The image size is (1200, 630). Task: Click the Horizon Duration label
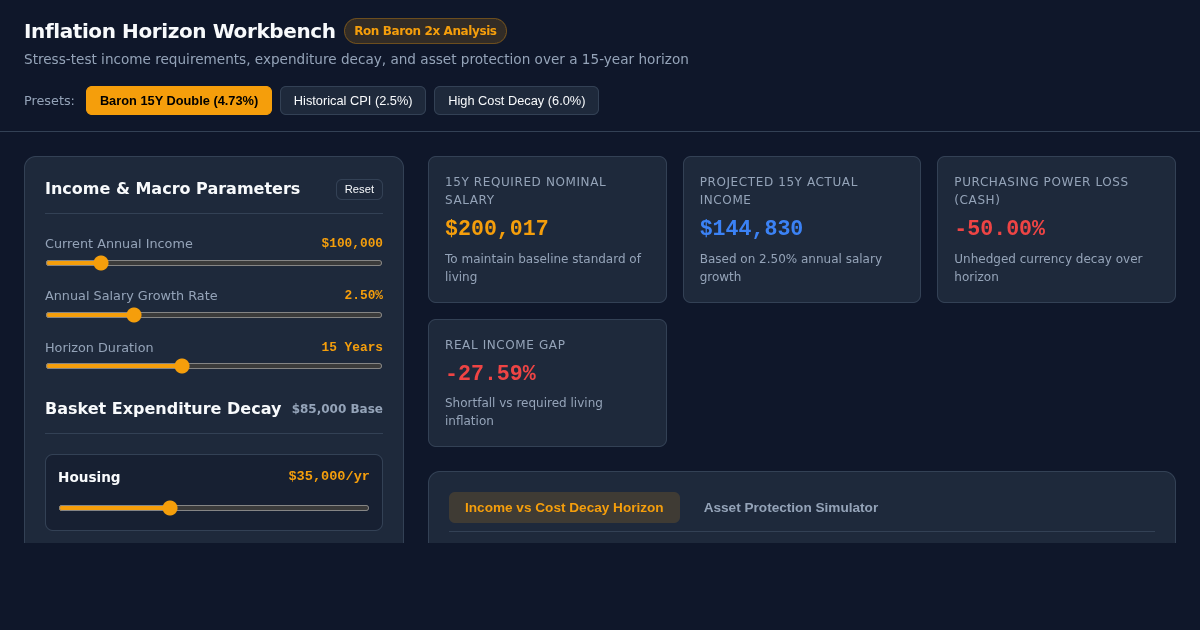(x=99, y=347)
